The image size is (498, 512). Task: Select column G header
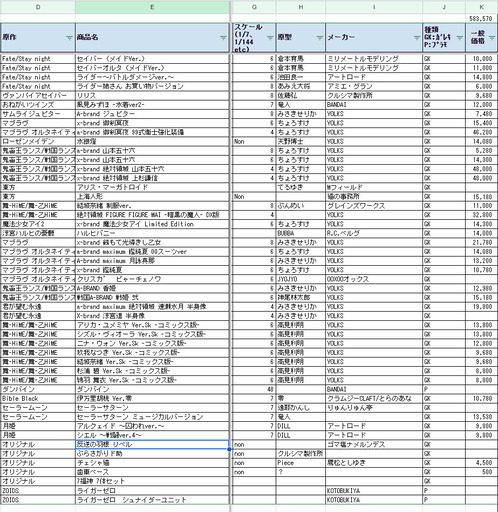[x=254, y=7]
